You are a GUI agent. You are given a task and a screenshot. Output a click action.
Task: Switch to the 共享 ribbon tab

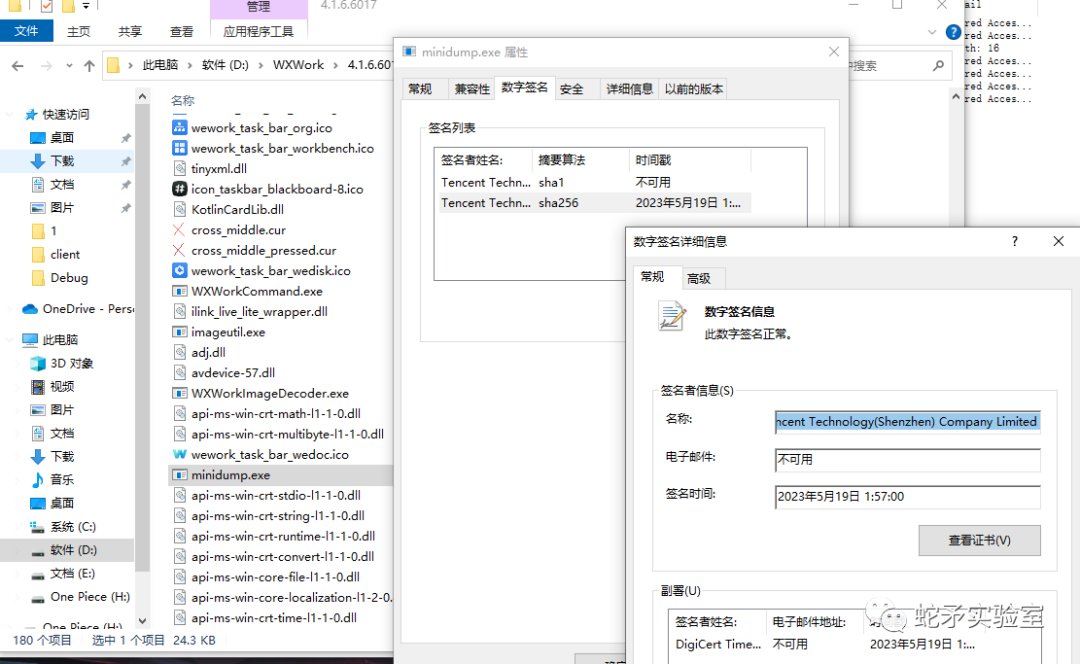pyautogui.click(x=130, y=31)
